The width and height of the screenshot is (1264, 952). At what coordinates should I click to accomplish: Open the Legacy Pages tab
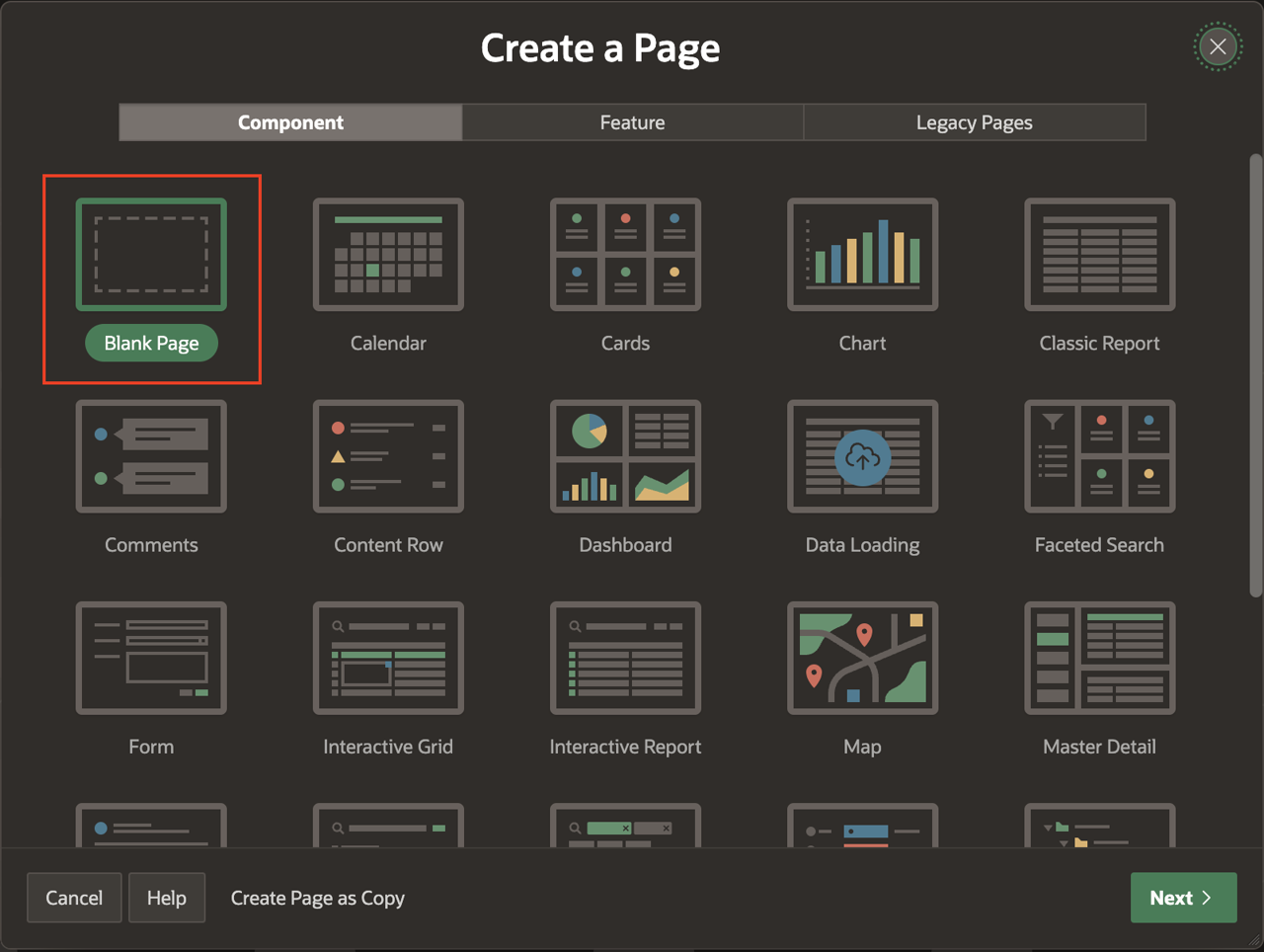pos(974,122)
